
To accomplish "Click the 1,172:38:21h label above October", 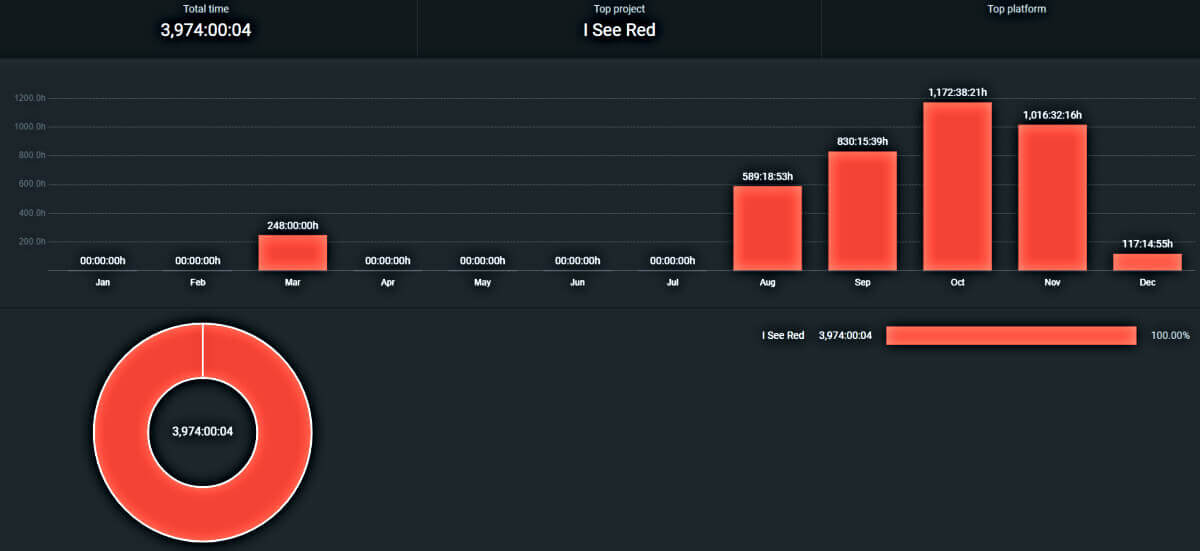I will (958, 93).
